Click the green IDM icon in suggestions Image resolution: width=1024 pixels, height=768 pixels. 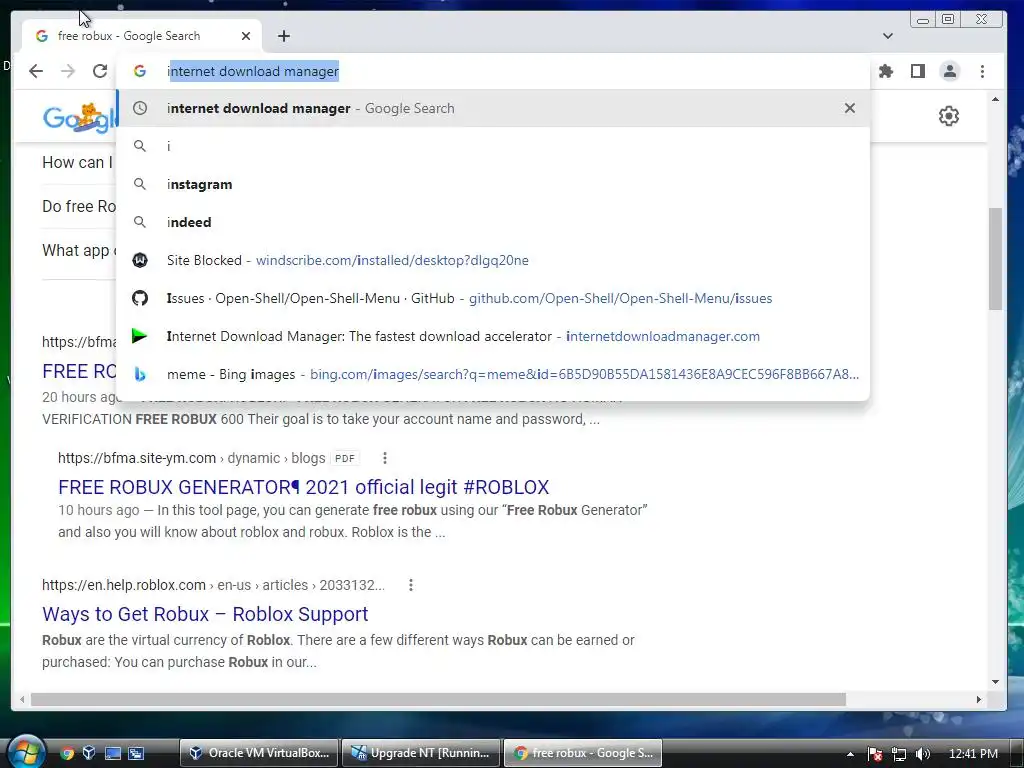(139, 336)
